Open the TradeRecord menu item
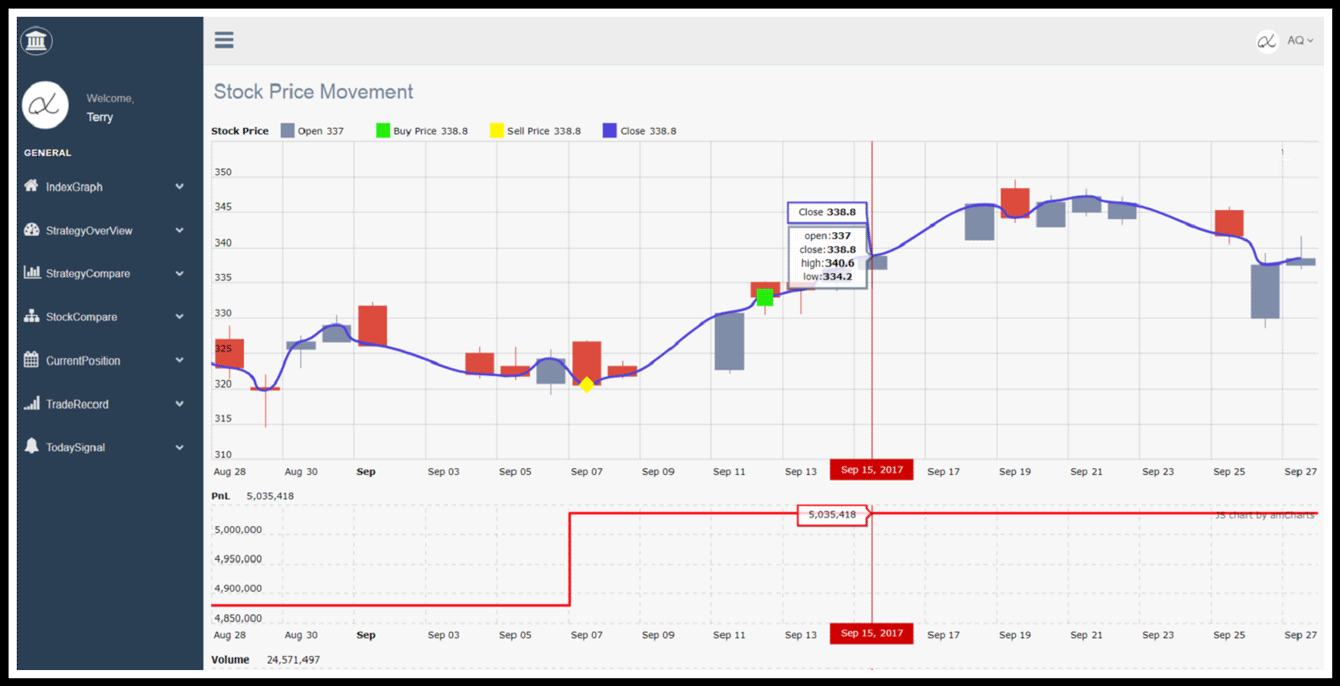This screenshot has width=1340, height=686. click(77, 404)
